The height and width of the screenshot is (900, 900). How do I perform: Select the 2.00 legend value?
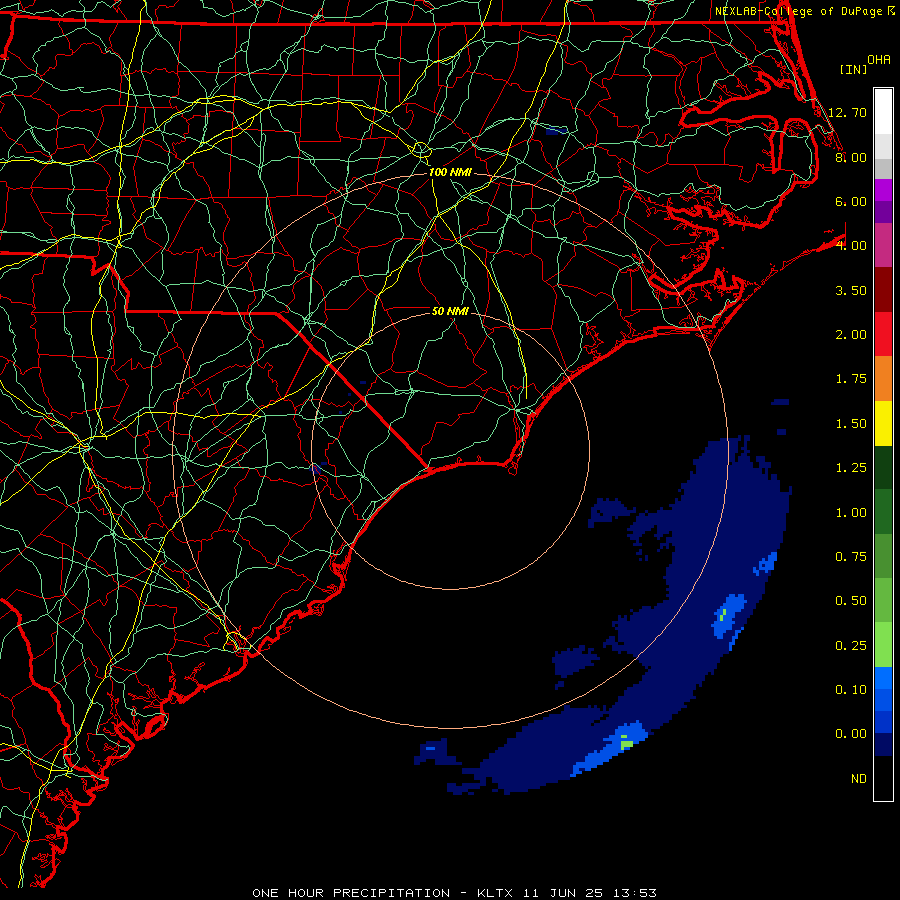pos(851,335)
